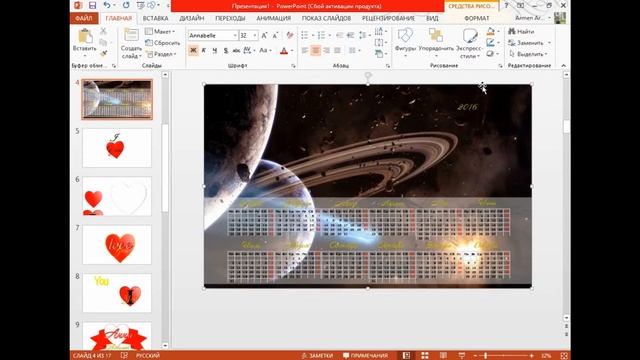The width and height of the screenshot is (640, 360).
Task: Expand the Раздел section dropdown
Action: pyautogui.click(x=161, y=54)
